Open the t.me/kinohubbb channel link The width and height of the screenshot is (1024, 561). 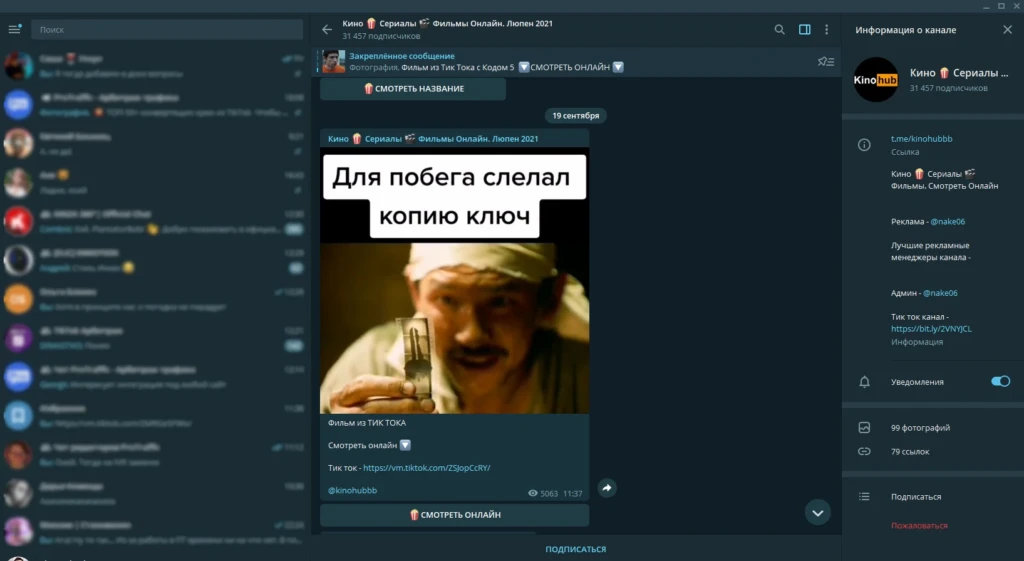[x=921, y=138]
